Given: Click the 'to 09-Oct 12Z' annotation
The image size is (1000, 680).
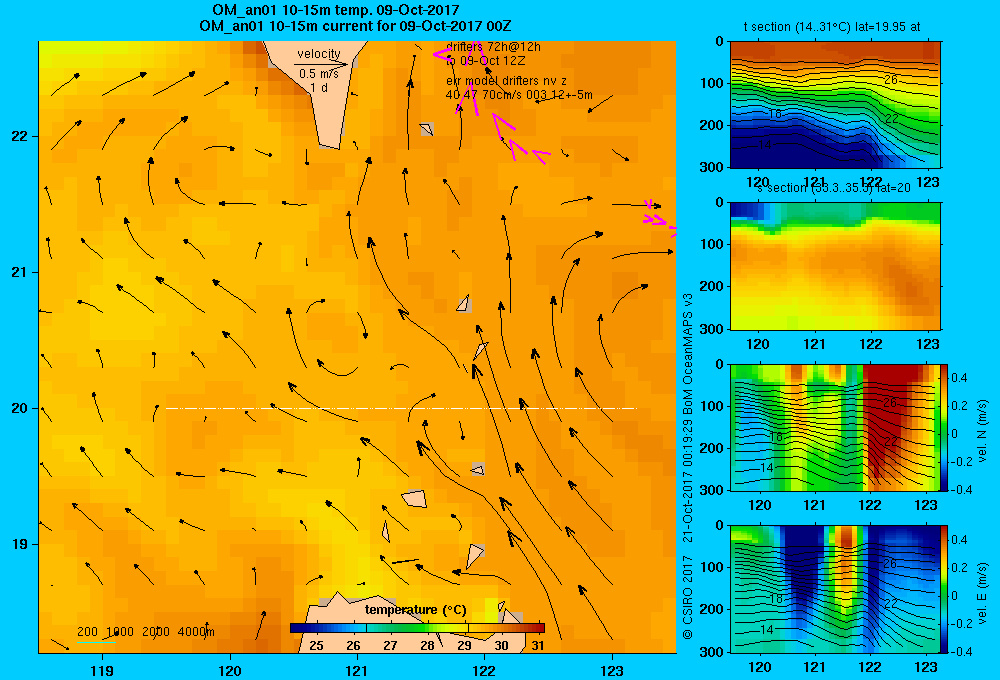Looking at the screenshot, I should pyautogui.click(x=485, y=61).
